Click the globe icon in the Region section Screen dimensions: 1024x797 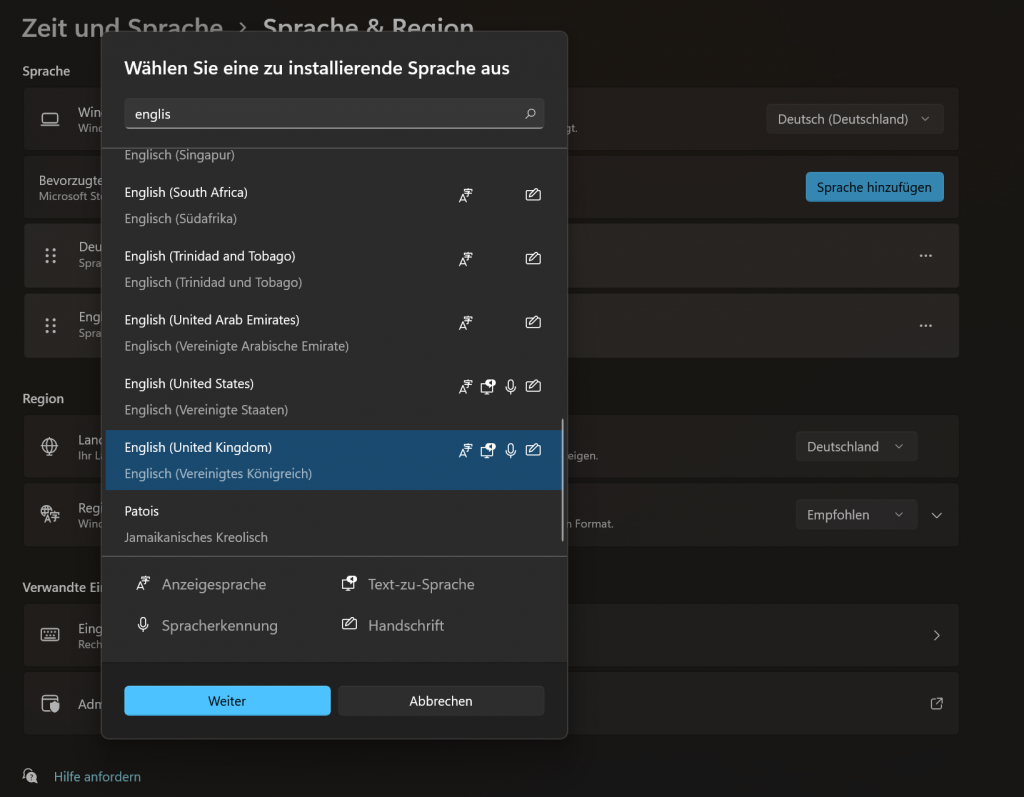click(50, 446)
